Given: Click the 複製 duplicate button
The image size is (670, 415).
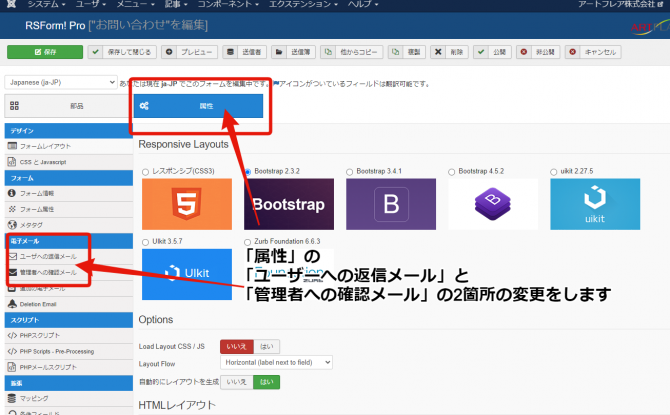Looking at the screenshot, I should (406, 52).
